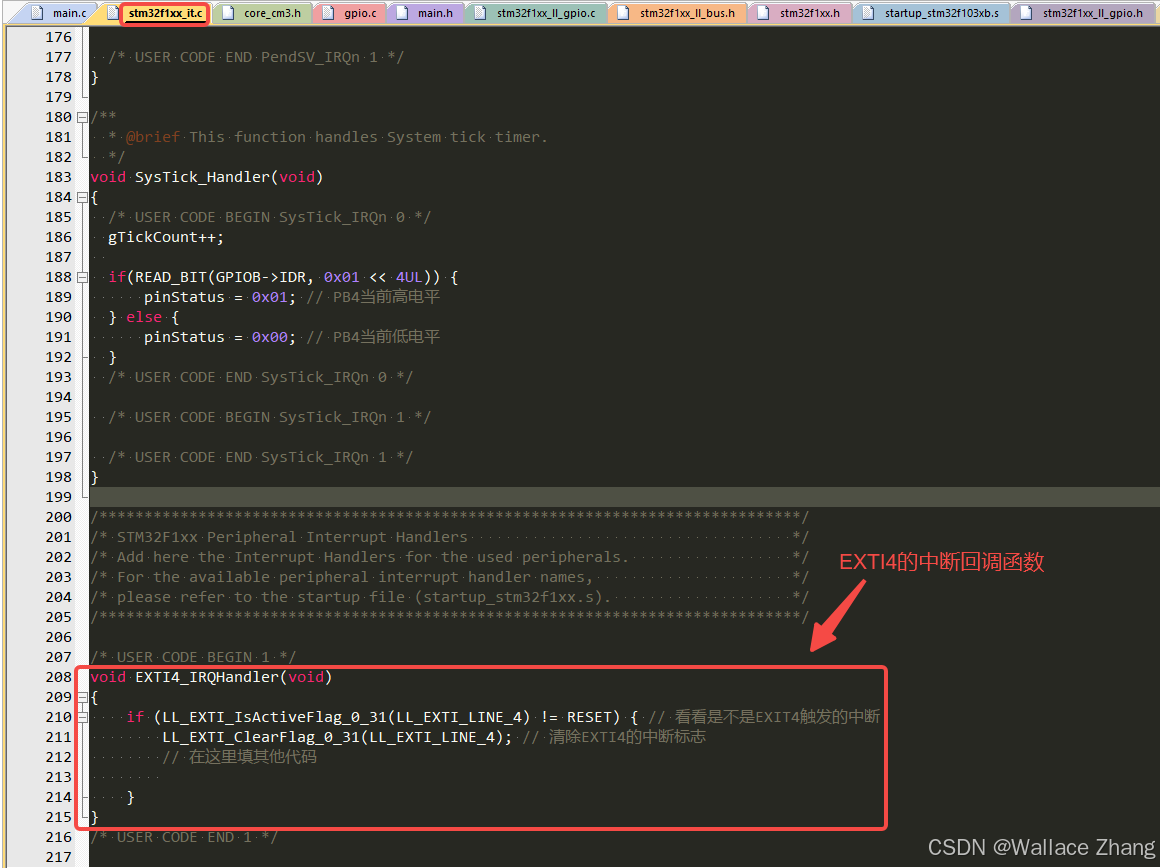1160x868 pixels.
Task: Click line number 211 in margin
Action: tap(58, 737)
